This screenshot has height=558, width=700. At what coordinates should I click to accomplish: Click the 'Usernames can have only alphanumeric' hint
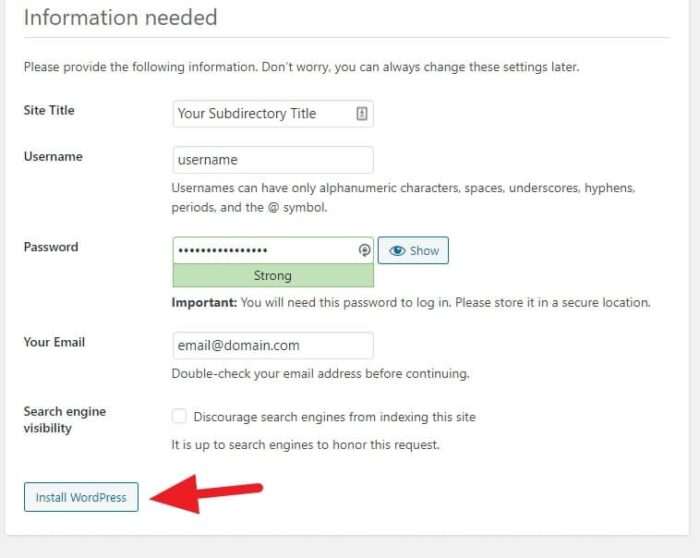(403, 197)
